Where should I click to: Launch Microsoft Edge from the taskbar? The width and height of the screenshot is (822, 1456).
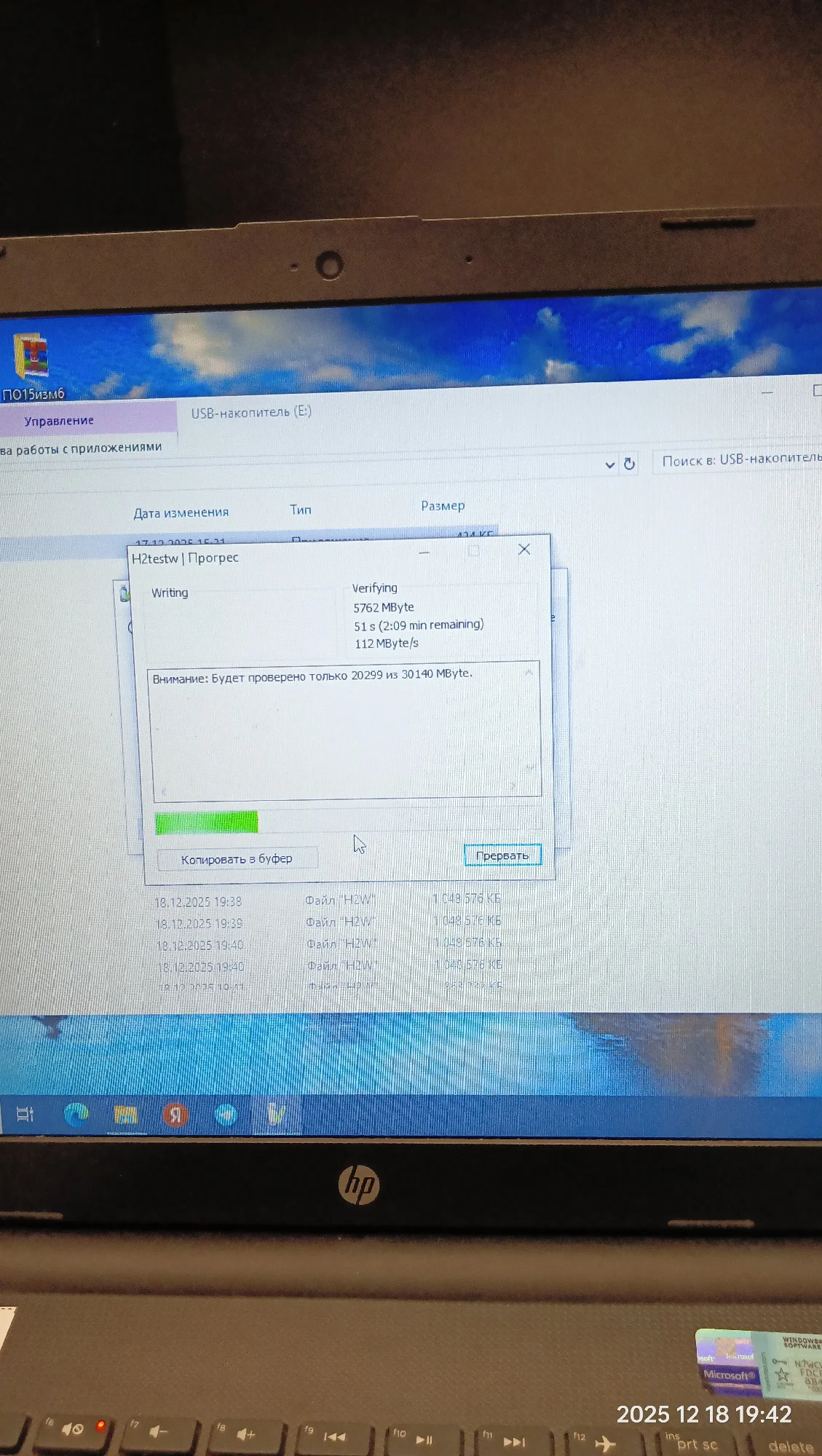pos(76,1115)
